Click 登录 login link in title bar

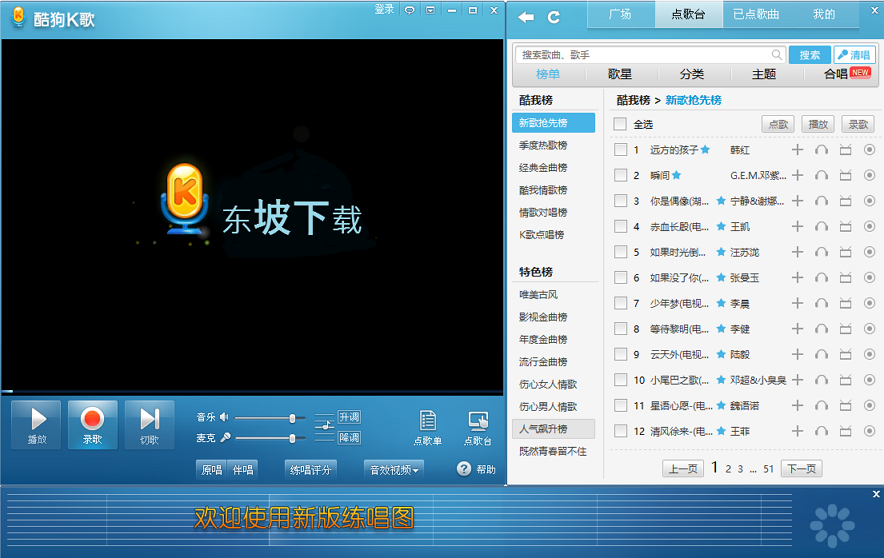(x=384, y=10)
